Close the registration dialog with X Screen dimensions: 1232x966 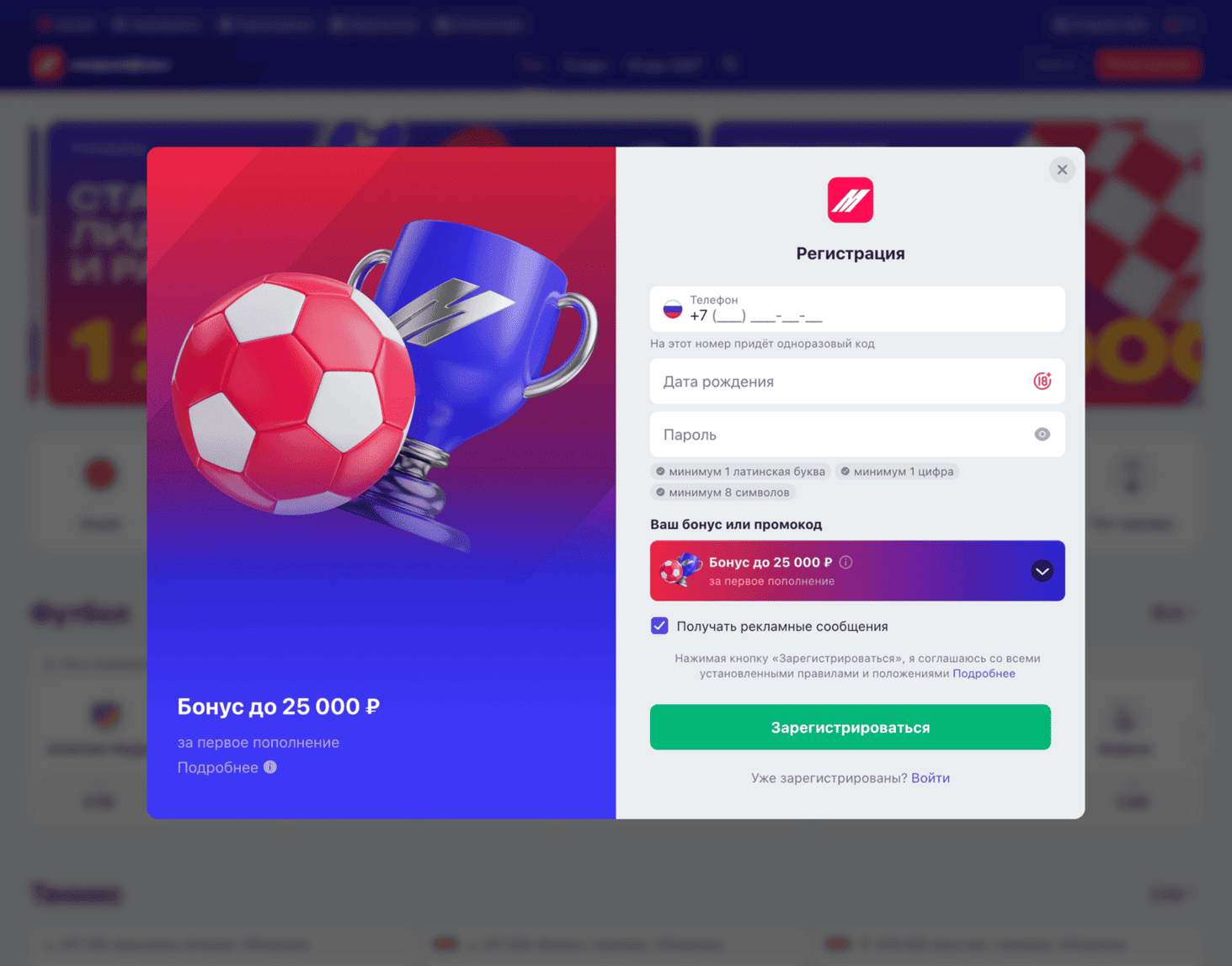click(1062, 170)
